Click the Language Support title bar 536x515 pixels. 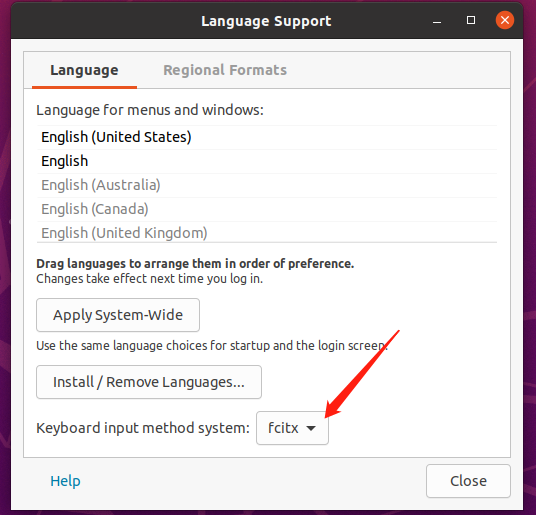[266, 21]
